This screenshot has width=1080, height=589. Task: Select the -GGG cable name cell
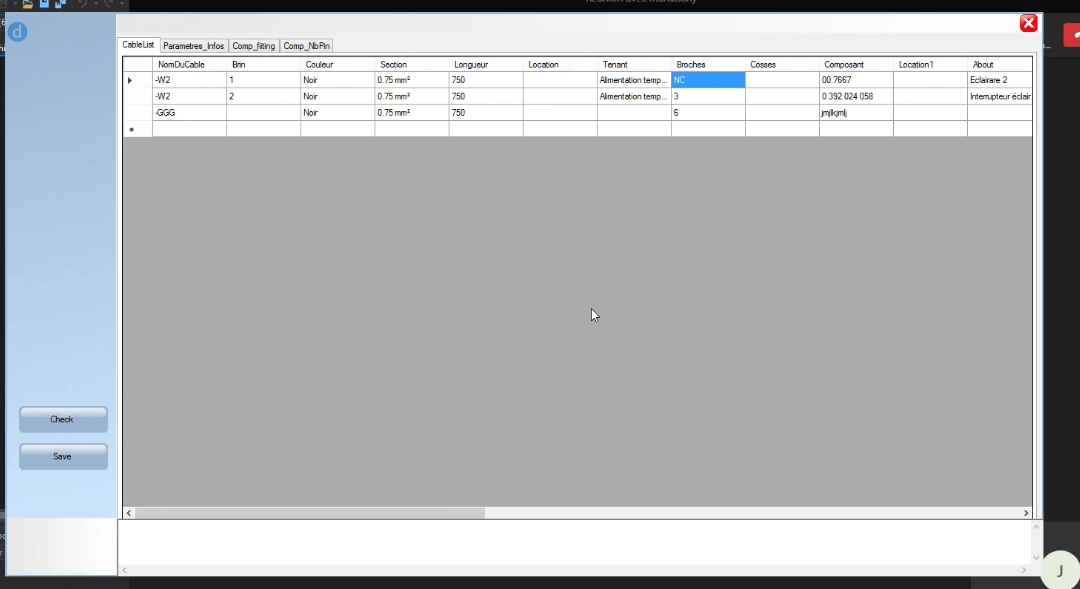(188, 113)
